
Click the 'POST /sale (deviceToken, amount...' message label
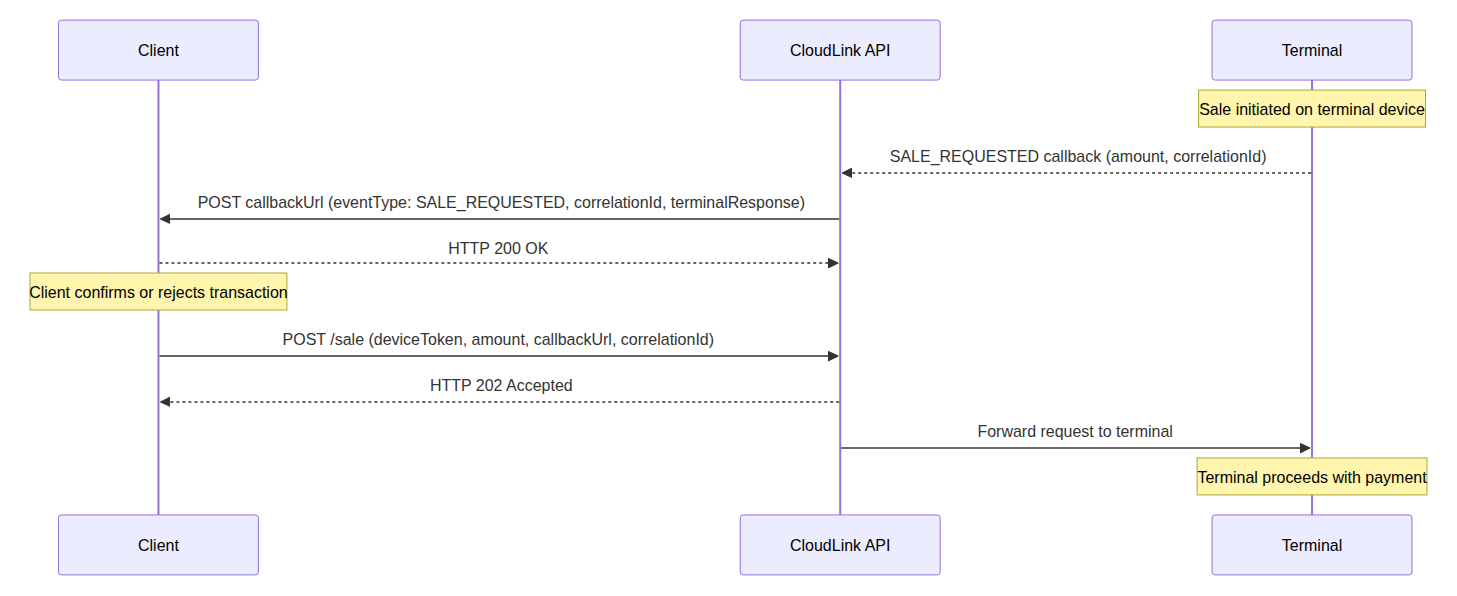click(498, 339)
